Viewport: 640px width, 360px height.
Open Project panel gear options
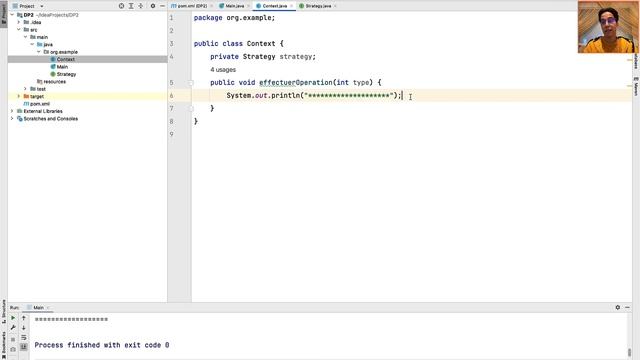153,6
